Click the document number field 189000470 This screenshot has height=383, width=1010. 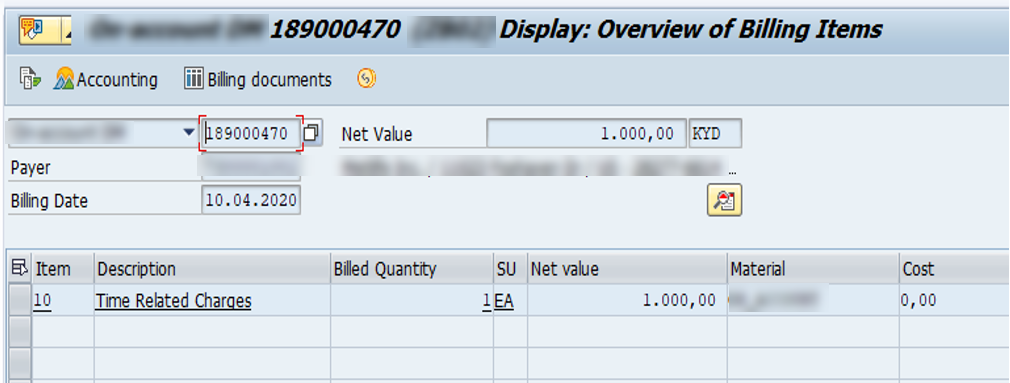pyautogui.click(x=251, y=133)
